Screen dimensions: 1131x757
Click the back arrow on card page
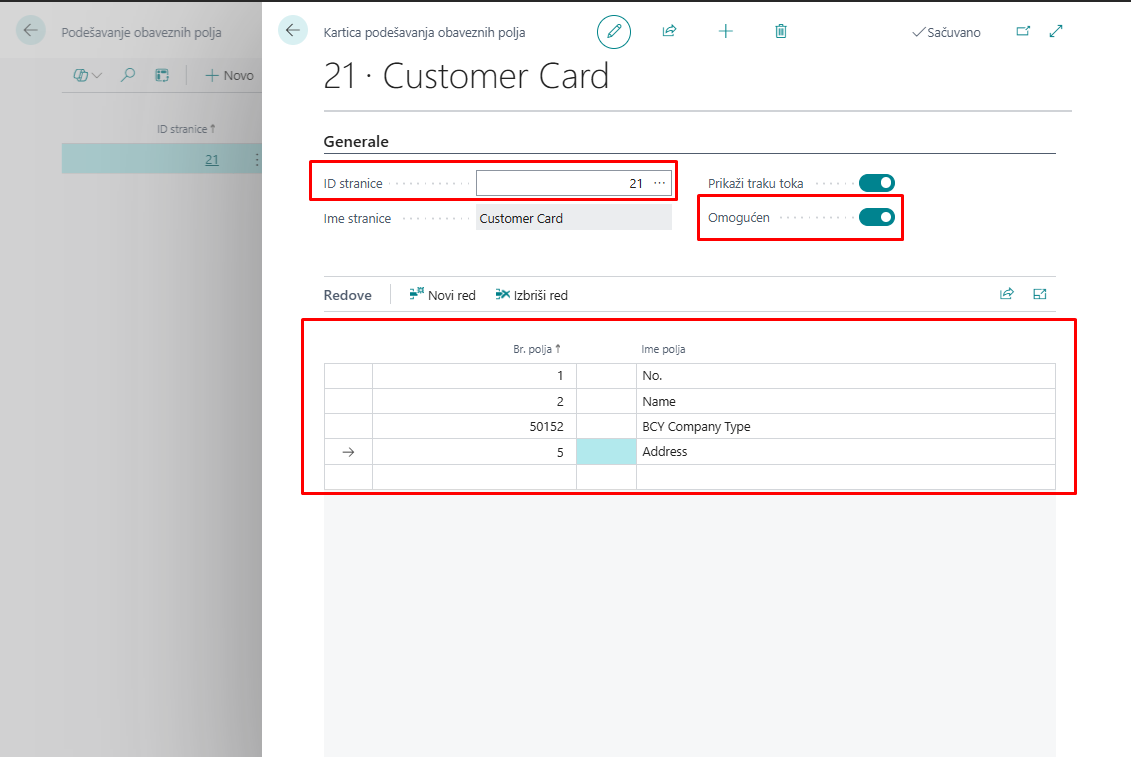coord(292,31)
